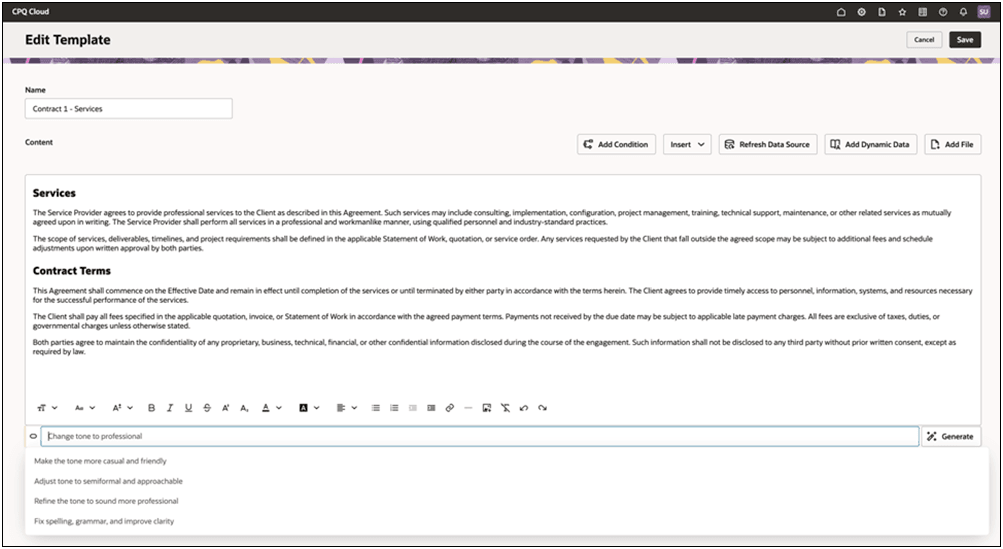This screenshot has height=549, width=1003.
Task: Open the heading style dropdown
Action: [x=47, y=408]
